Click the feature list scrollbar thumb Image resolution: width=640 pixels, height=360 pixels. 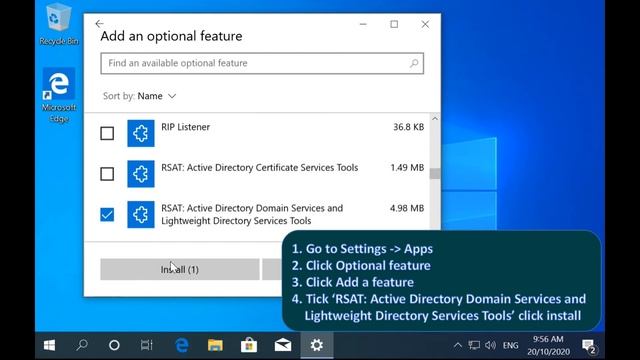[x=435, y=173]
